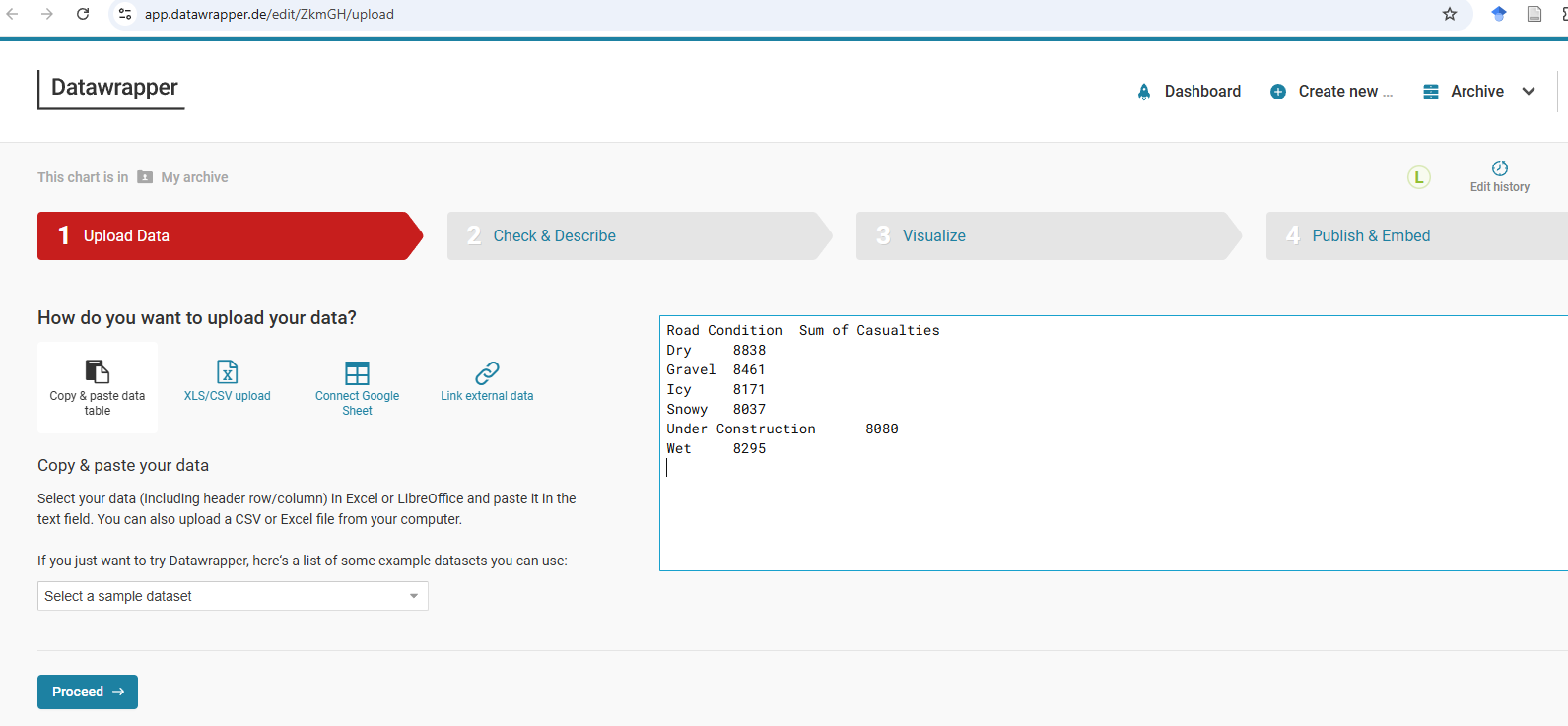Click the My archive folder icon
This screenshot has height=726, width=1568.
(x=145, y=177)
